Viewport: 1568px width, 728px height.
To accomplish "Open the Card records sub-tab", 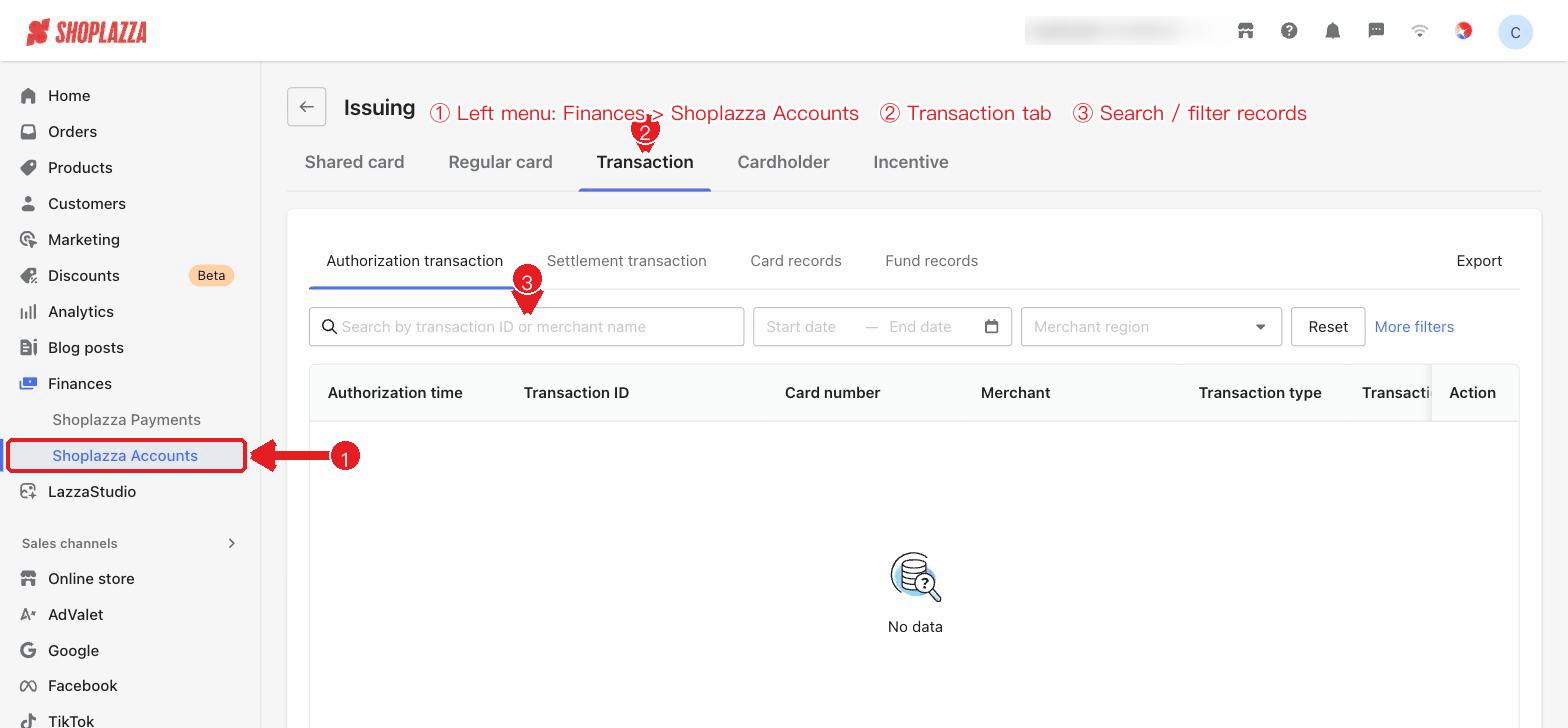I will tap(796, 261).
